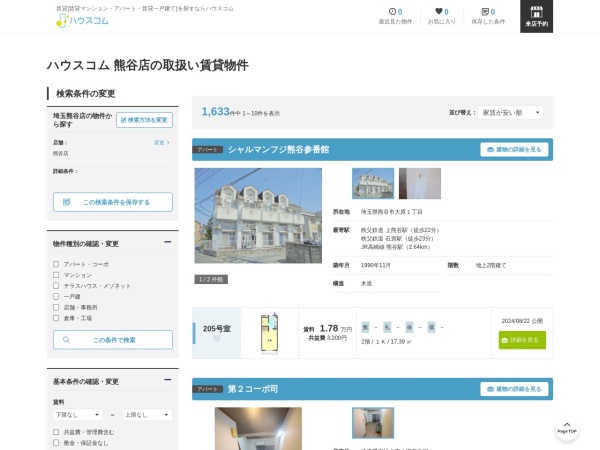Check 敷金・保証金なし checkbox
Viewport: 600px width, 450px height.
click(56, 442)
